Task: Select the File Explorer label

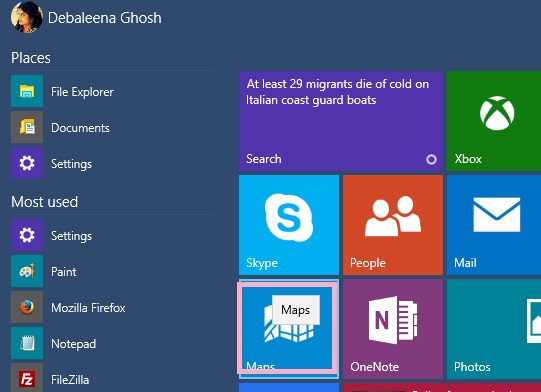Action: click(x=82, y=92)
